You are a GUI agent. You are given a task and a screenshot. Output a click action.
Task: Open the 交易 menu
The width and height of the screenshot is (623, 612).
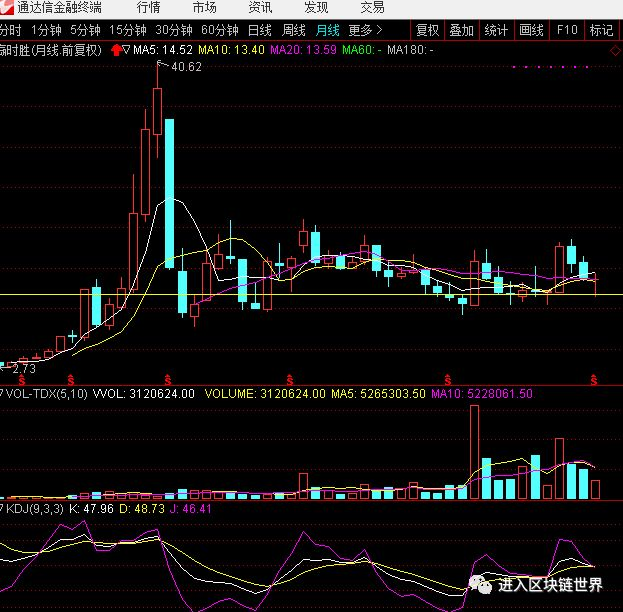[372, 8]
